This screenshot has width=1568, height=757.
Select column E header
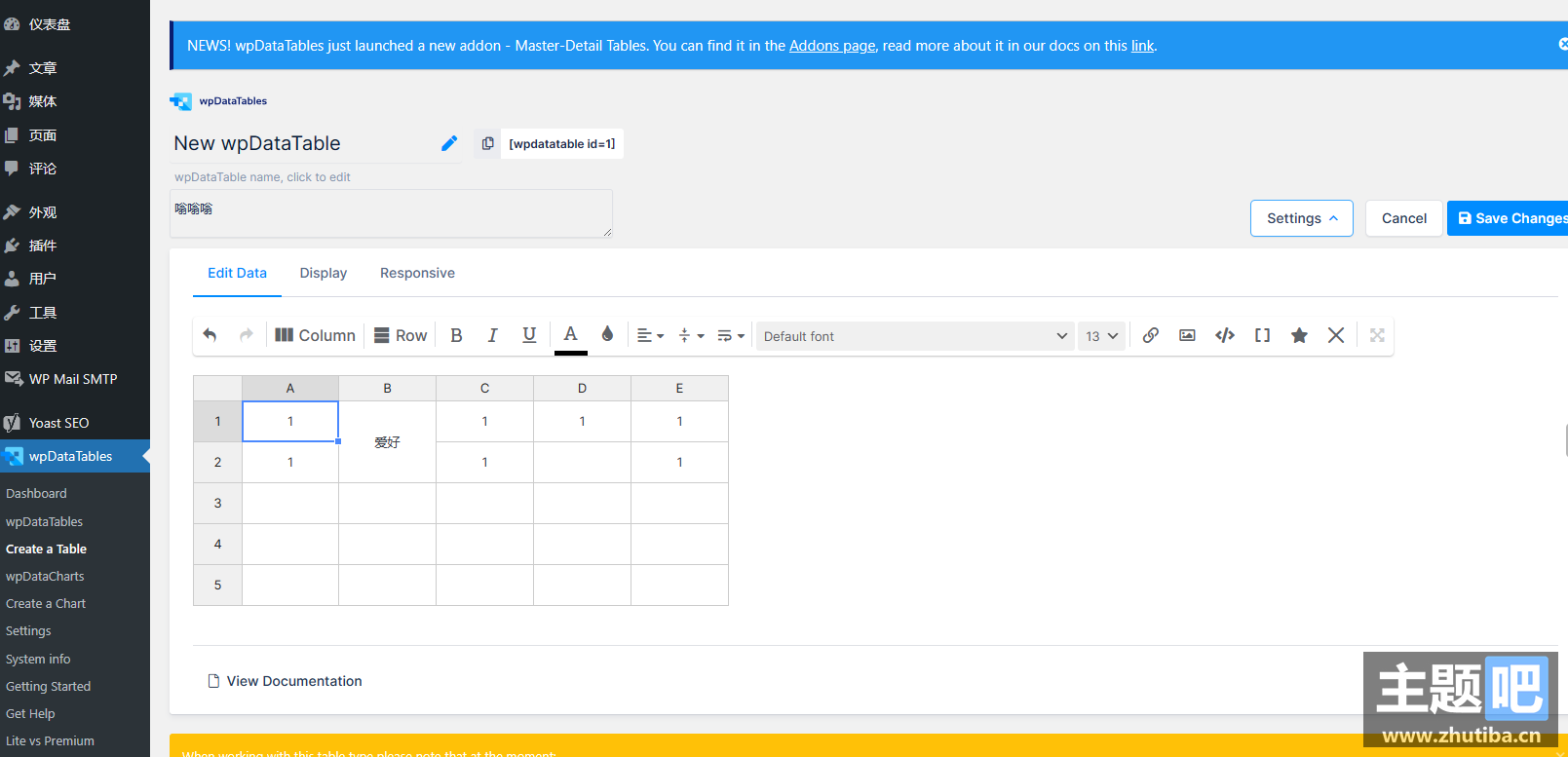tap(680, 389)
